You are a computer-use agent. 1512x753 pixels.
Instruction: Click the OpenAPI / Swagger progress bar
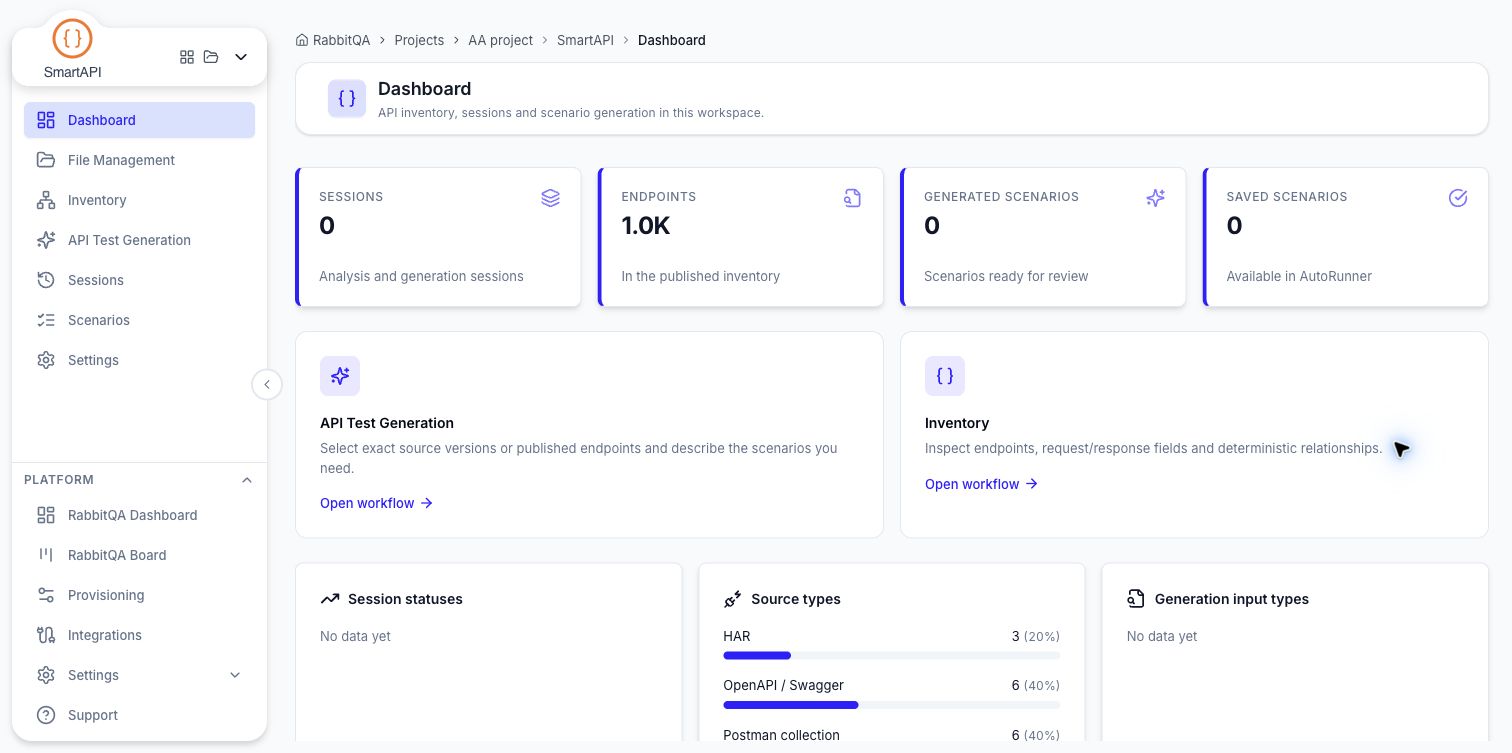click(x=891, y=705)
